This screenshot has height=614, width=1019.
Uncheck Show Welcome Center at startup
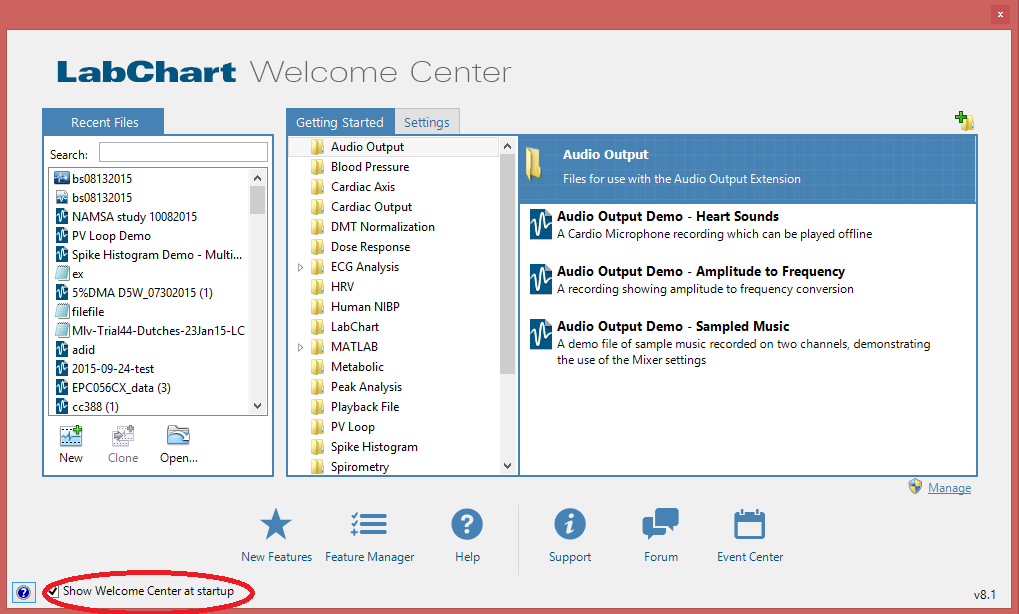click(52, 592)
